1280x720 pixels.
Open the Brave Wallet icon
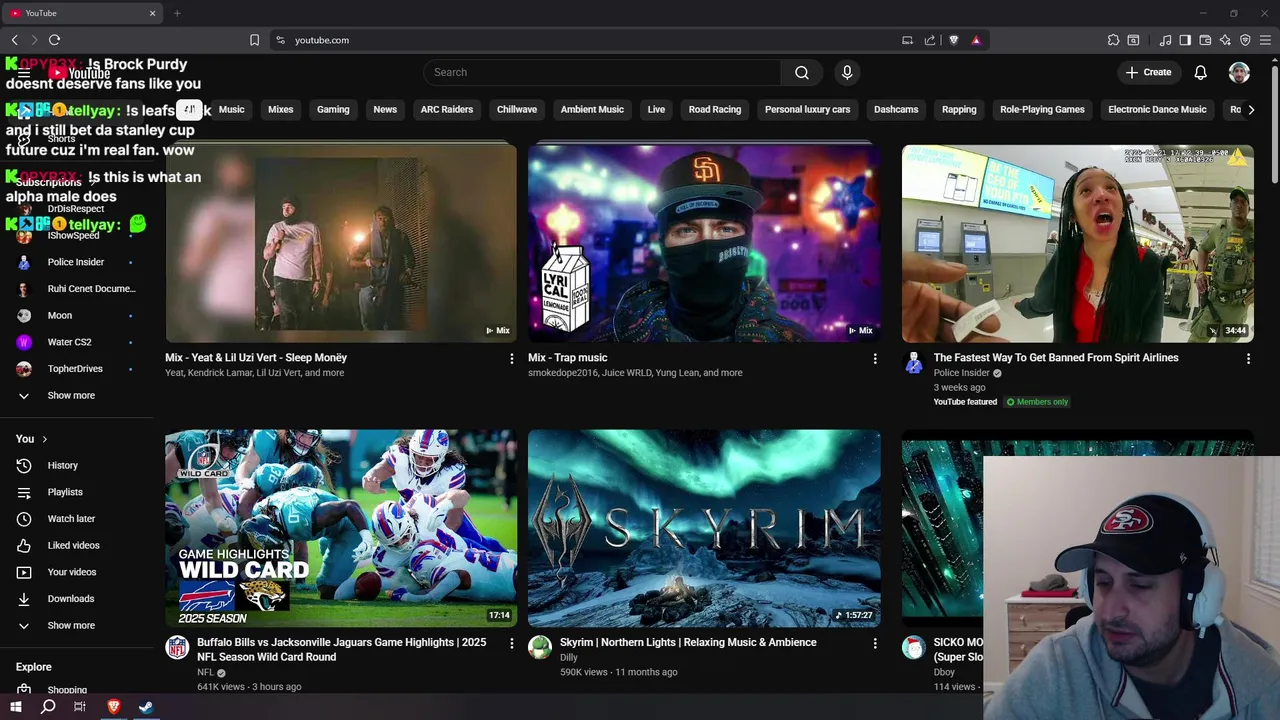(x=1205, y=40)
